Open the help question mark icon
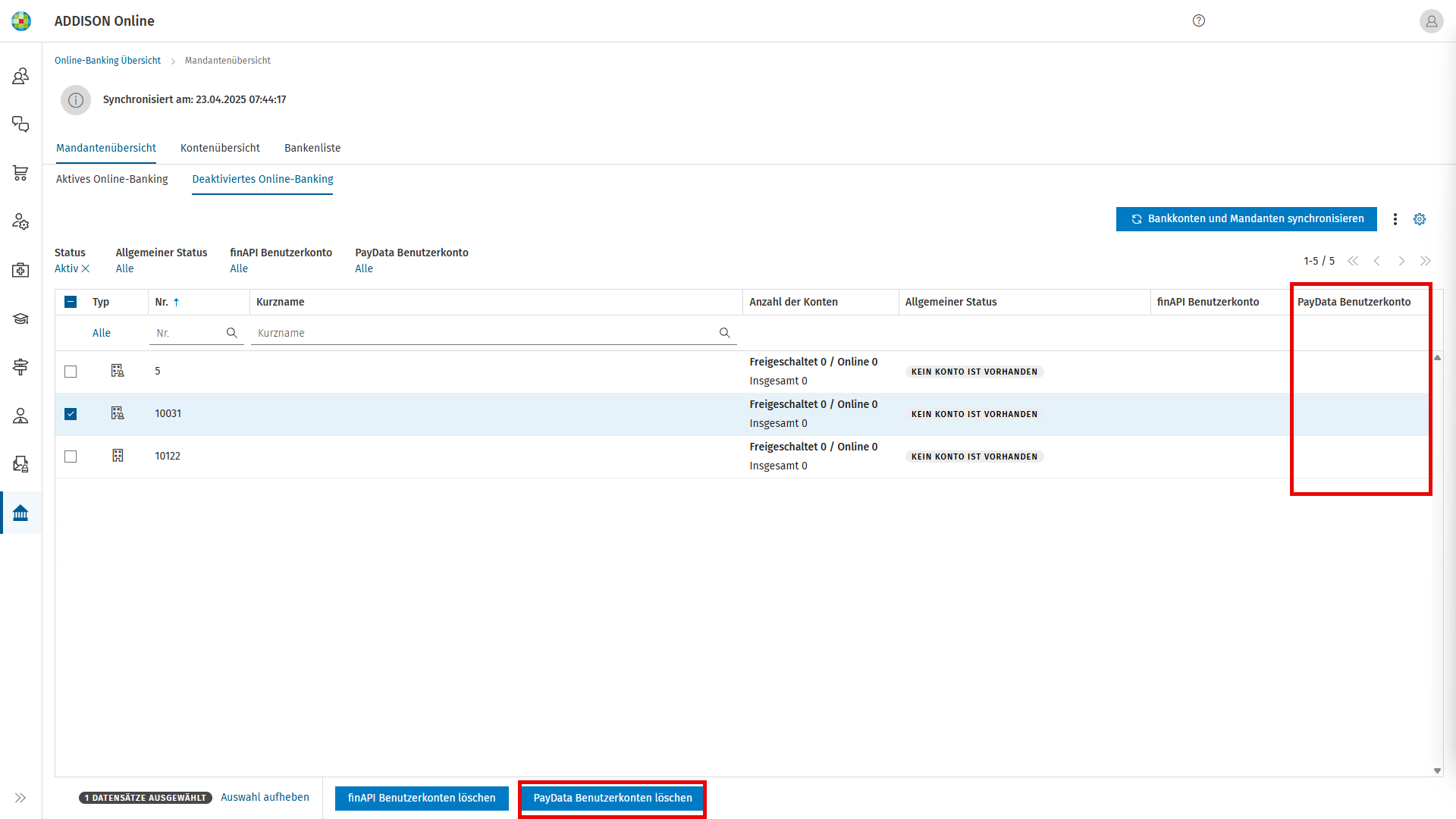The width and height of the screenshot is (1456, 819). pyautogui.click(x=1199, y=20)
